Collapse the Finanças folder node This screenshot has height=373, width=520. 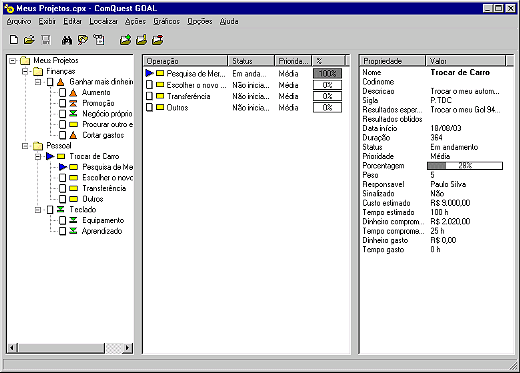[25, 71]
